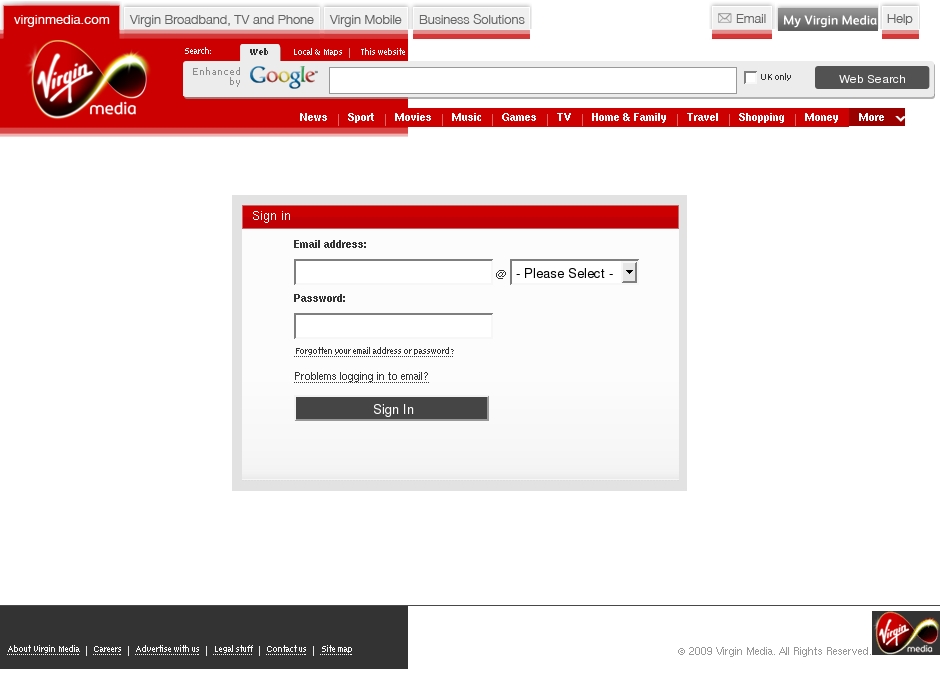Open the Movies section

click(412, 117)
